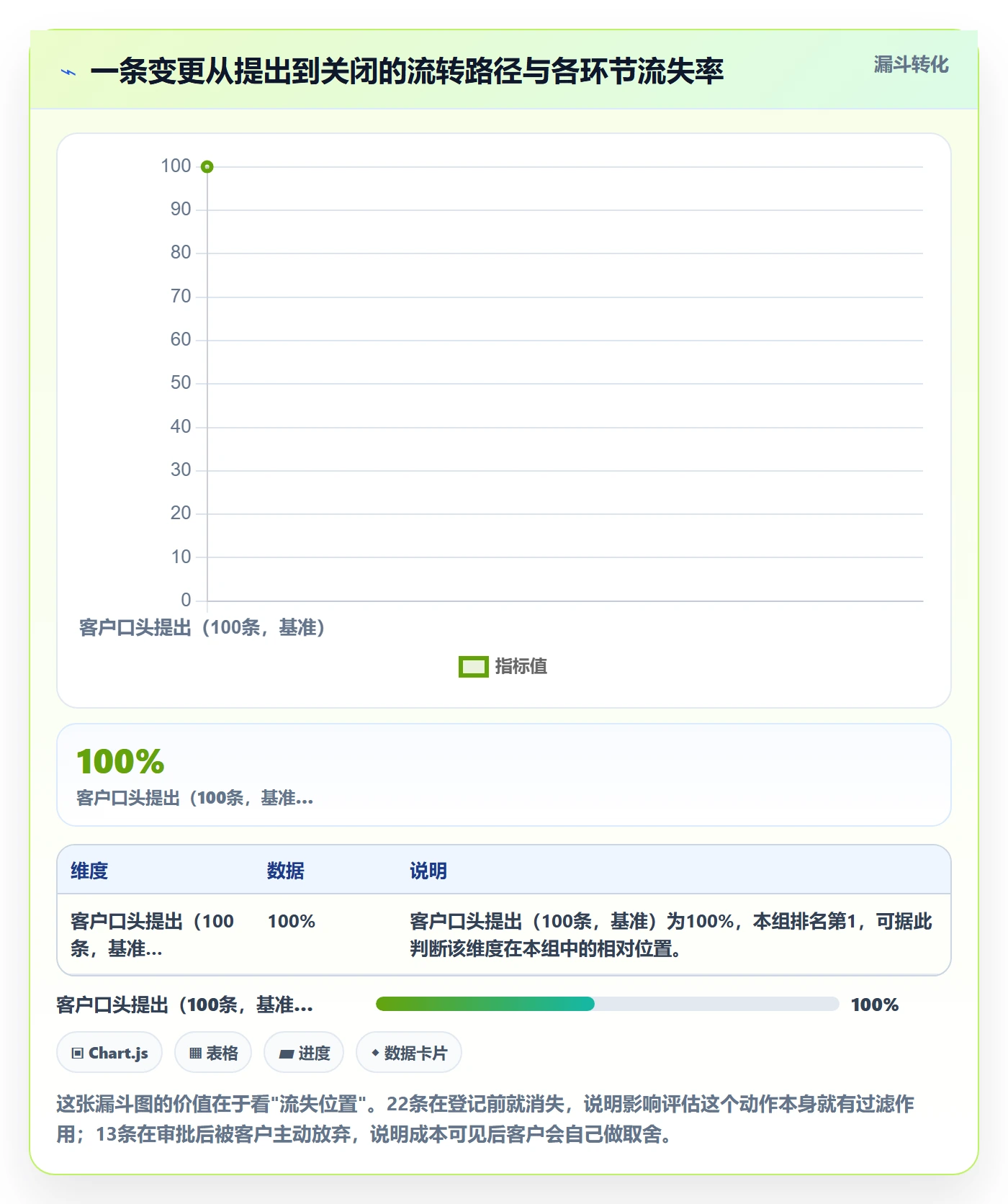Click the 漏斗转化 tag in the header

tap(911, 65)
